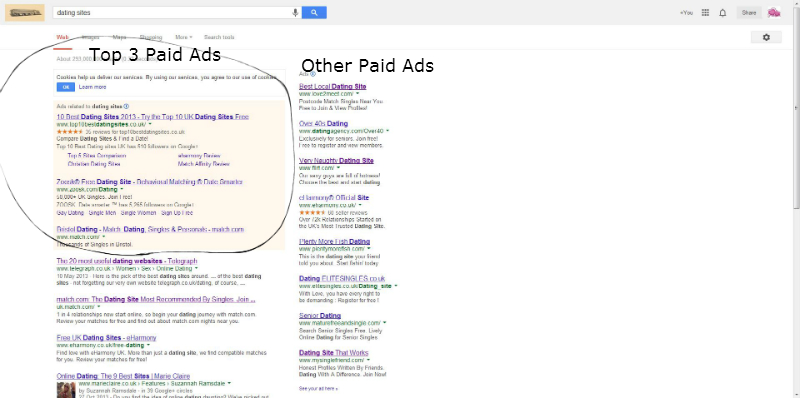Click the Share button
800x398 pixels.
tap(749, 13)
